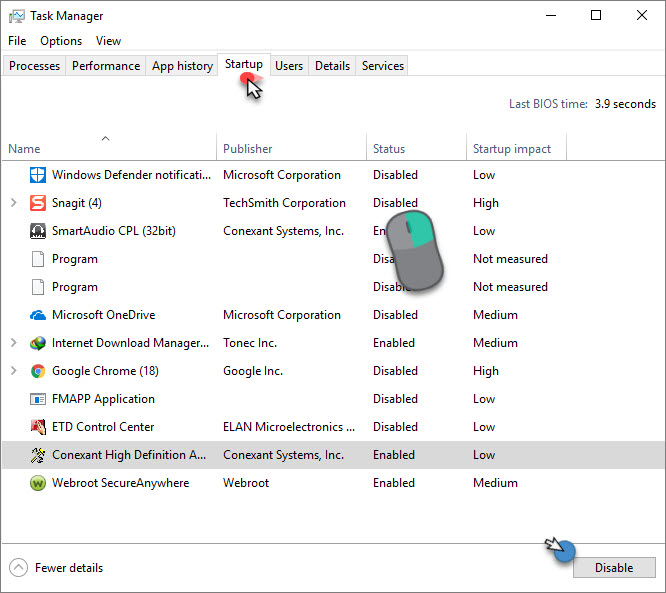Click Webroot publisher cell
Viewport: 666px width, 593px height.
click(246, 483)
